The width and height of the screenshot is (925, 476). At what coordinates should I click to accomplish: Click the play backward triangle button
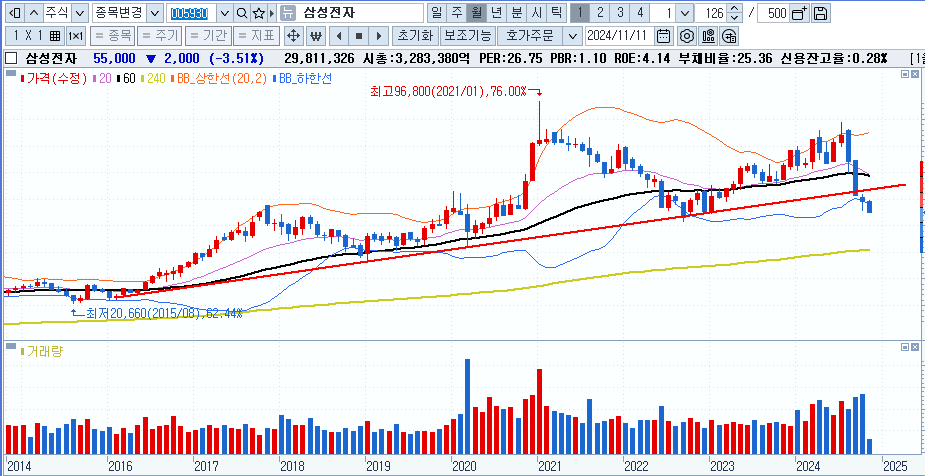[339, 36]
